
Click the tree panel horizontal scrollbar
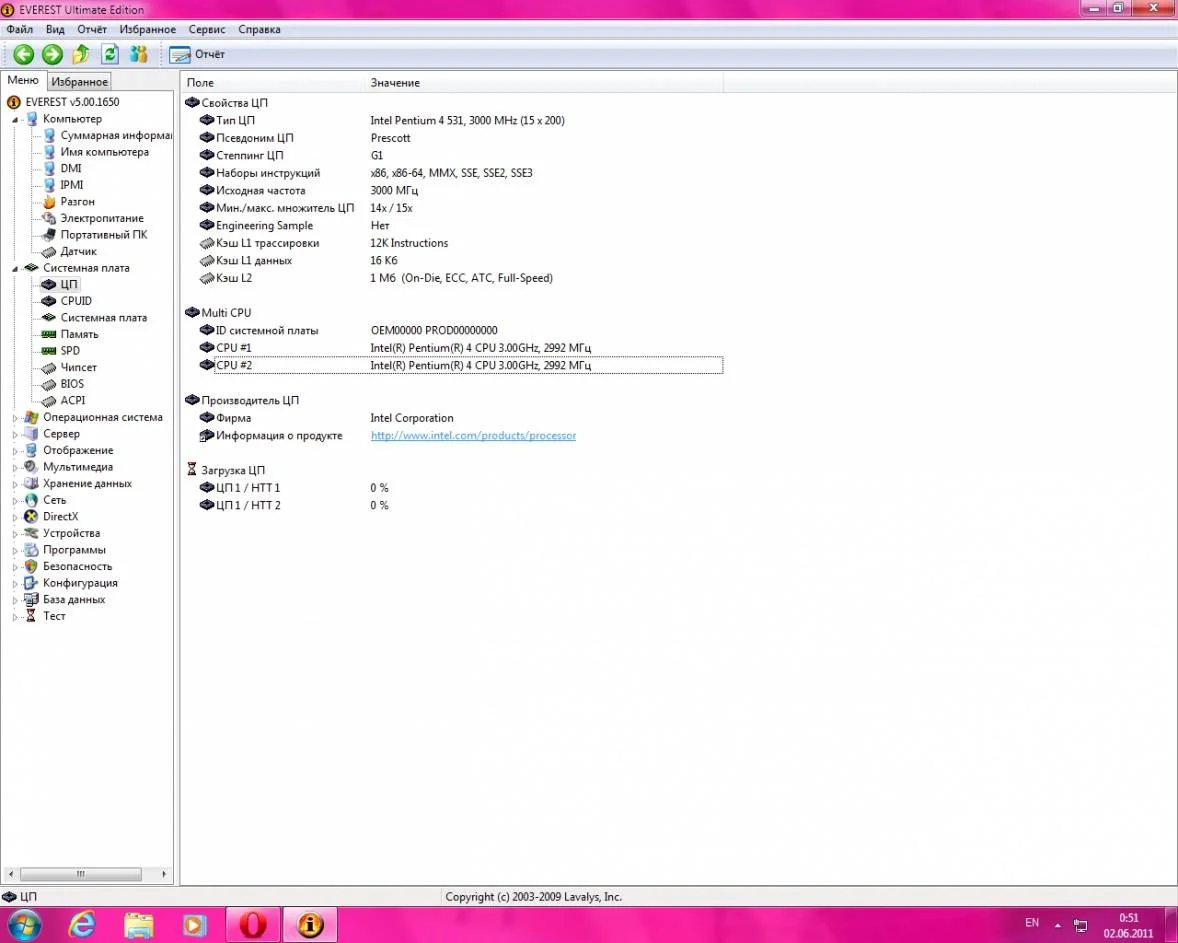point(81,874)
